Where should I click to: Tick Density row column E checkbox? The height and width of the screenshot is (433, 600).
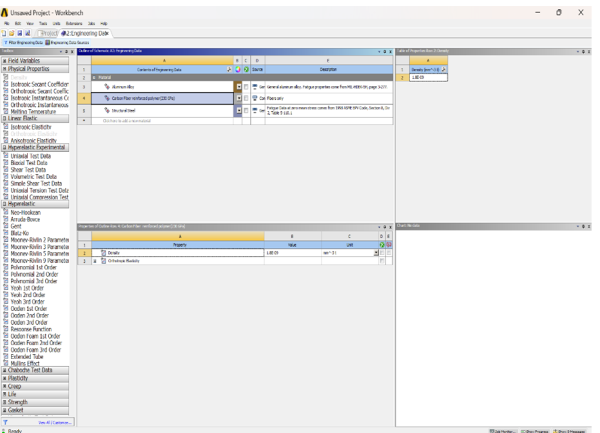click(x=389, y=253)
